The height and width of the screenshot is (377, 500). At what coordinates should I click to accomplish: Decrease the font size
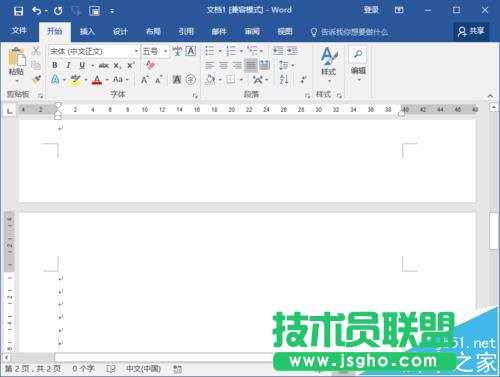click(x=158, y=80)
